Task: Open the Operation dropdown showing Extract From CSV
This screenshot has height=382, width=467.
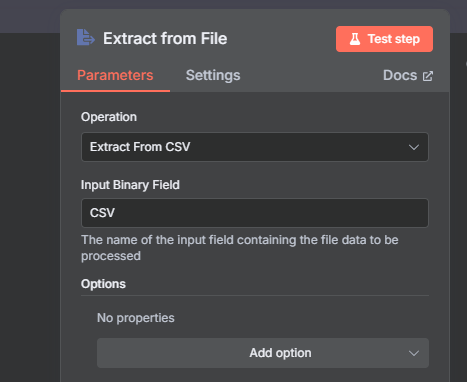Action: point(255,147)
